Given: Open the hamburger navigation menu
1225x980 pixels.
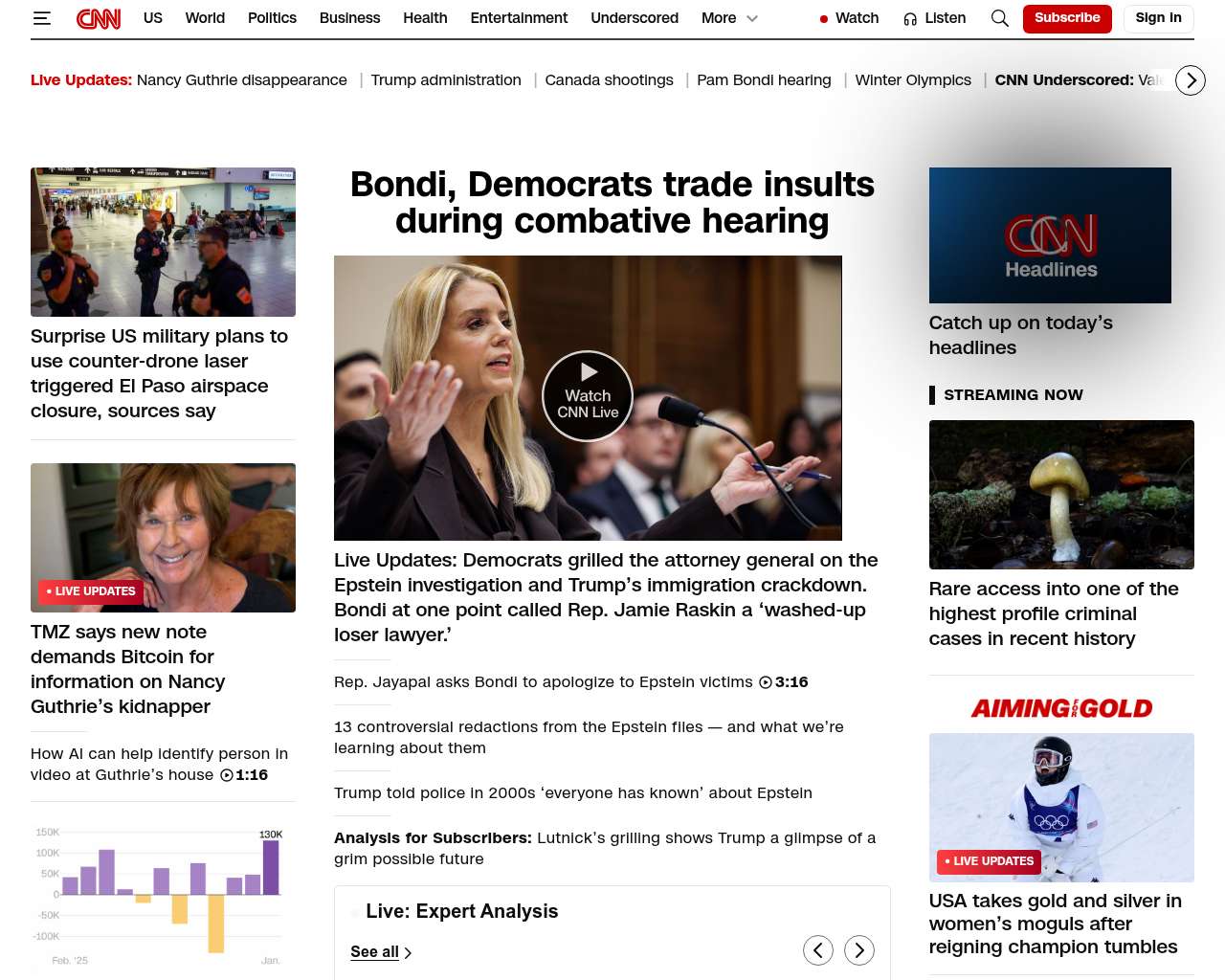Looking at the screenshot, I should click(41, 18).
